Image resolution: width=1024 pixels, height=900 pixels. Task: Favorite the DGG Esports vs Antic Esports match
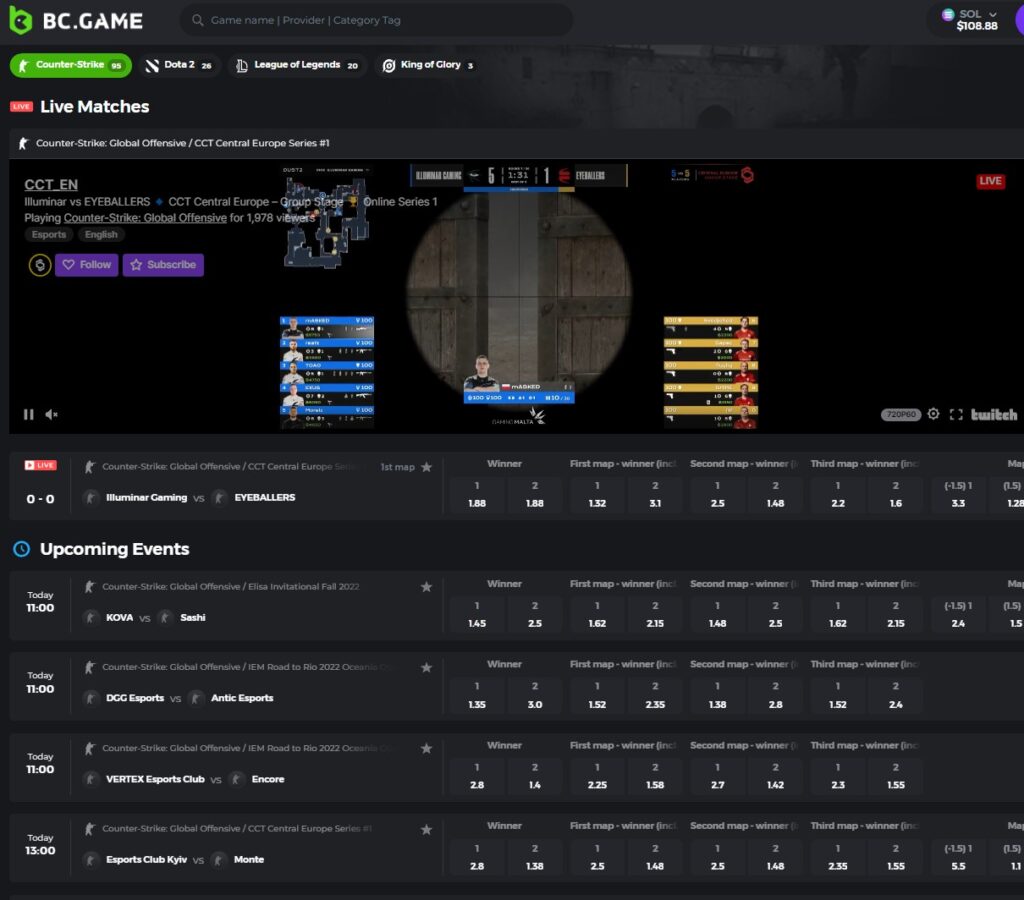point(426,667)
